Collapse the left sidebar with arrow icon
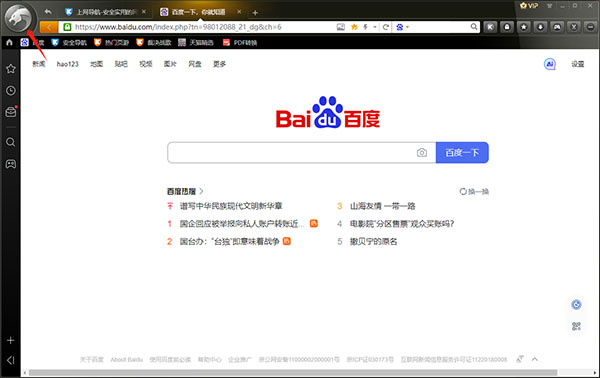Screen dimensions: 600x378 point(11,360)
